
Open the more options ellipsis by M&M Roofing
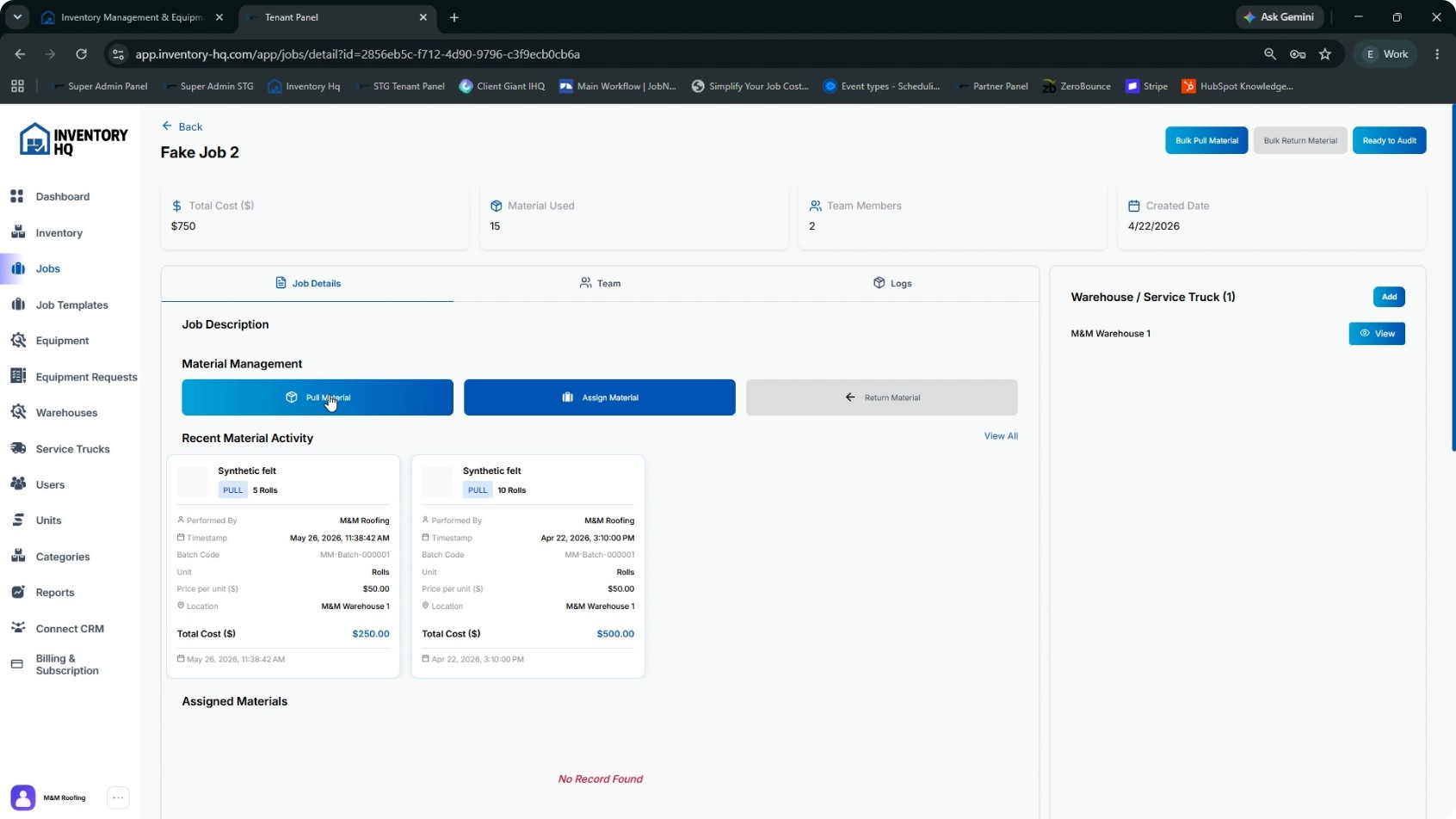[x=118, y=797]
